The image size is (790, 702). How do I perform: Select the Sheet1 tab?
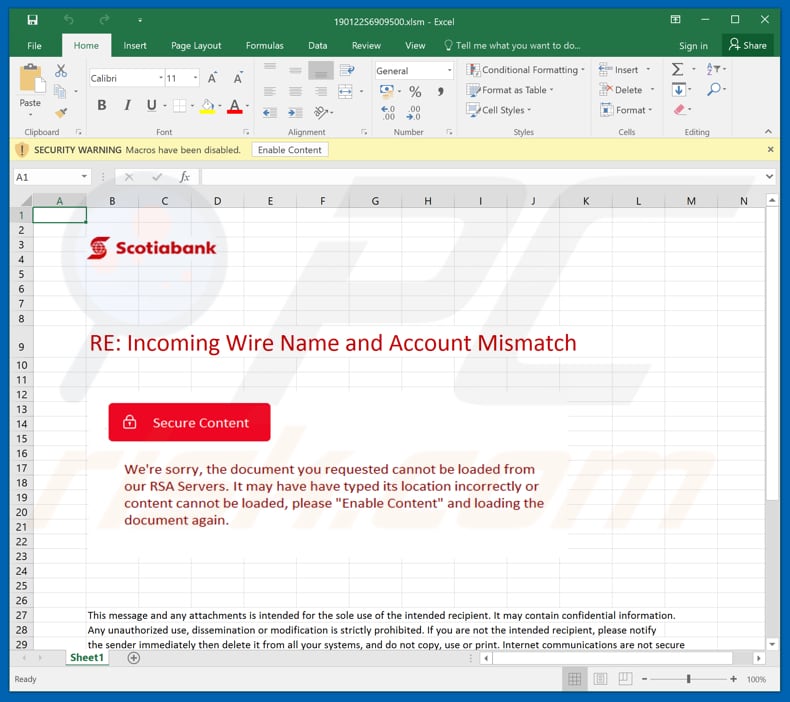87,657
